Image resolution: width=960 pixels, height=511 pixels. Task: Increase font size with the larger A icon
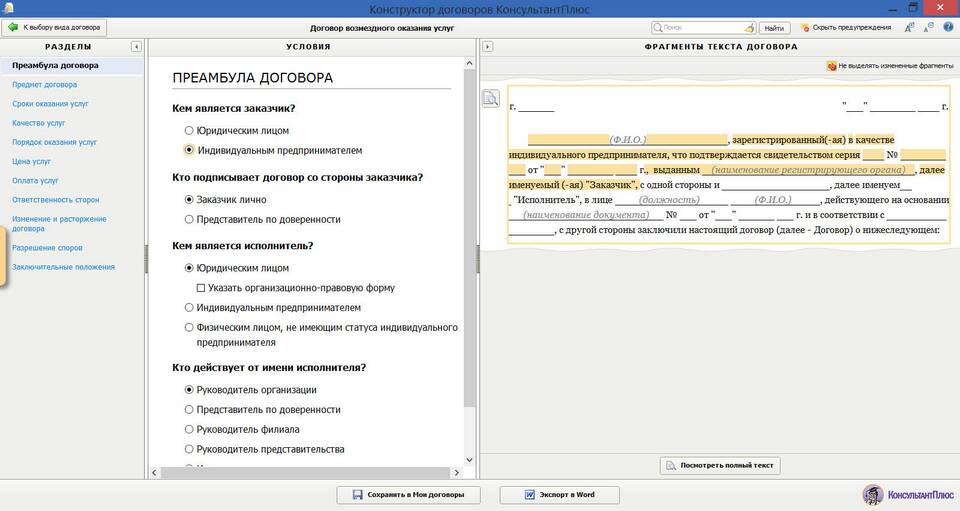909,27
